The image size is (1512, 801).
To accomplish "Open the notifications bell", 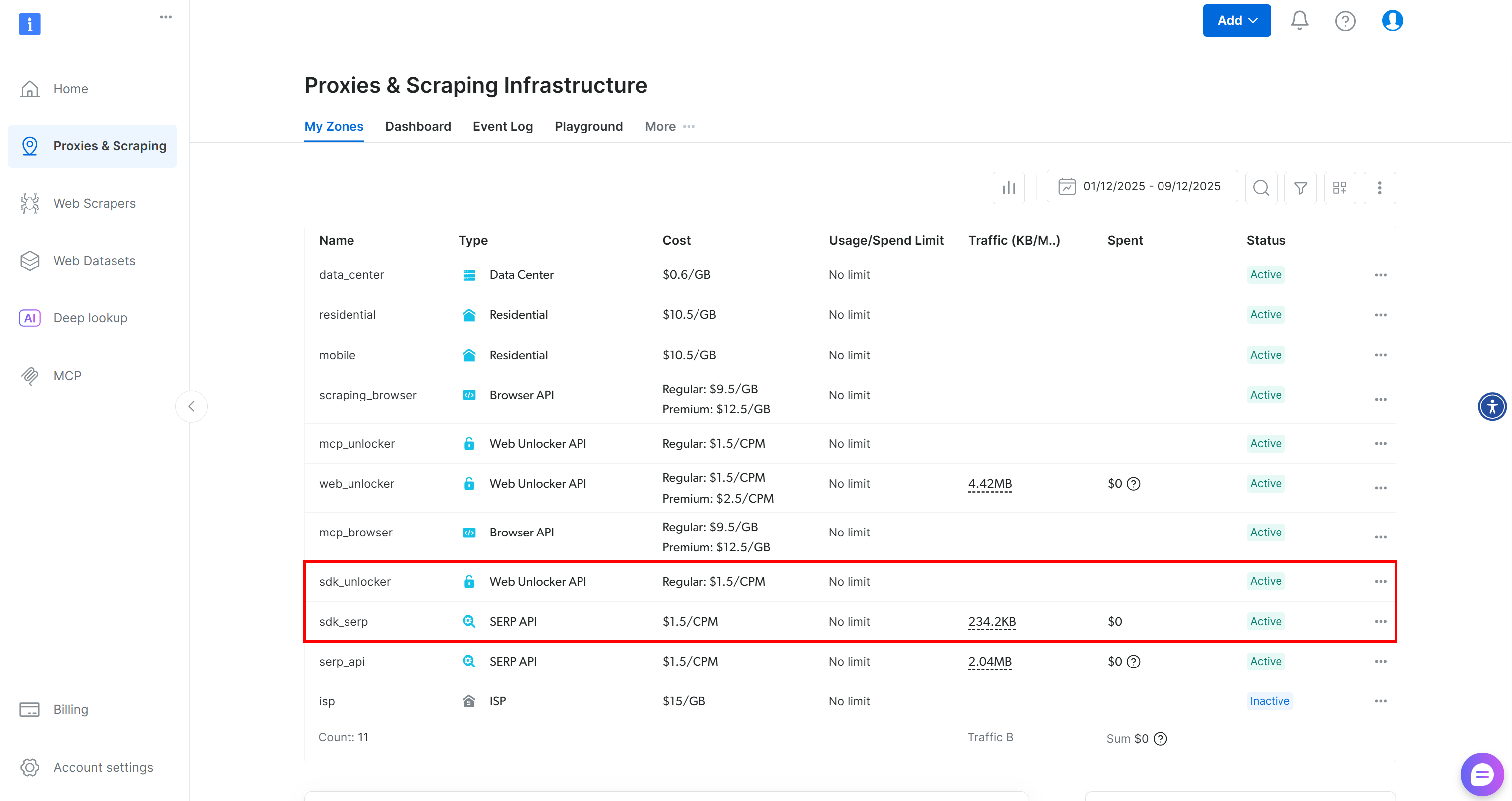I will click(1299, 21).
